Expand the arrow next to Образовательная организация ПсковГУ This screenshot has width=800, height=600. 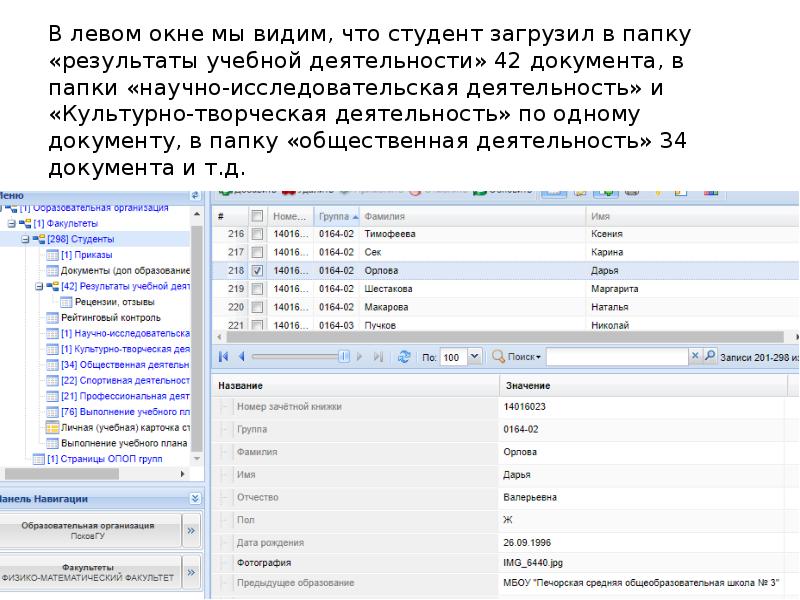pos(191,531)
